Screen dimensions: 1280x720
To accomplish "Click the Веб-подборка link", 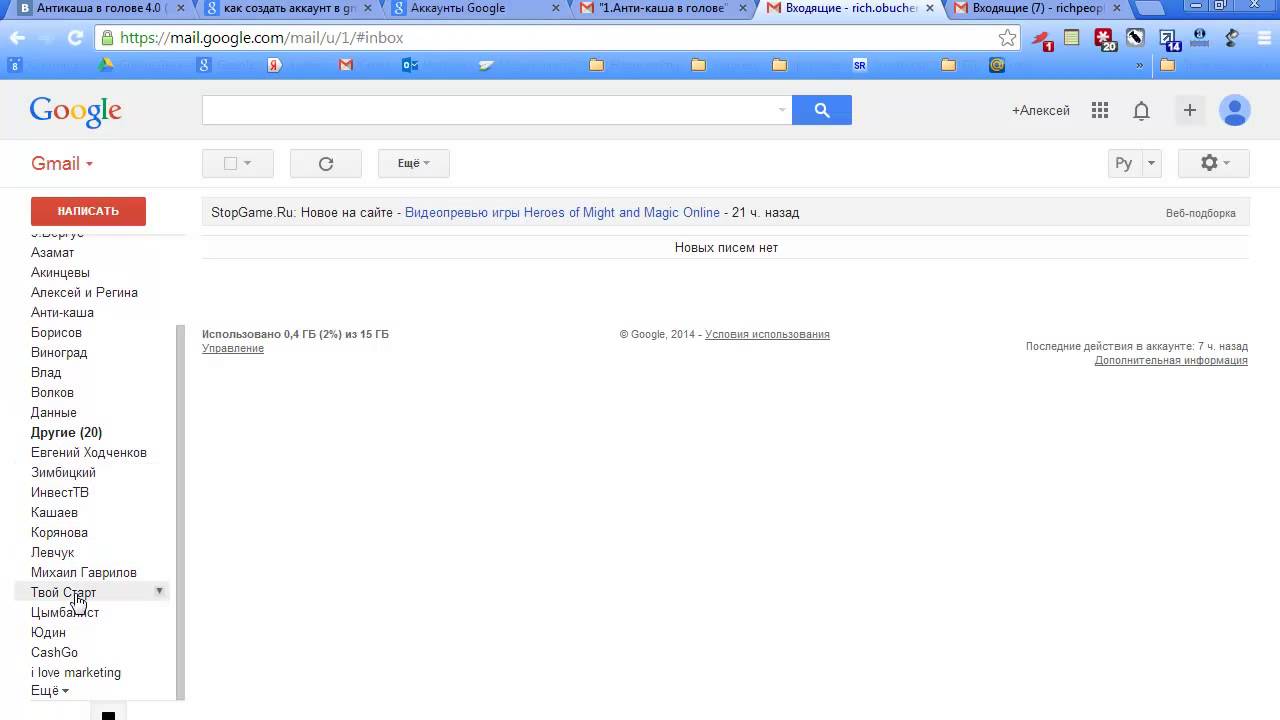I will (x=1201, y=213).
